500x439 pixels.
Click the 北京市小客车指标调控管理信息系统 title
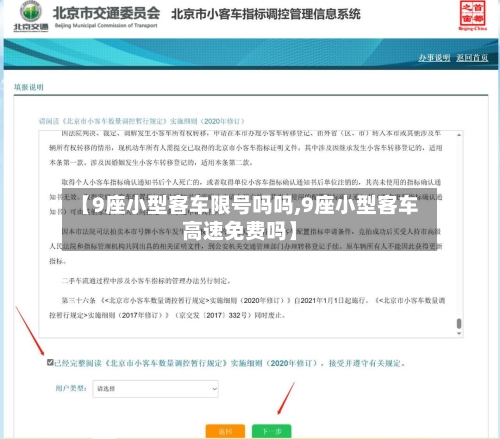(x=266, y=14)
